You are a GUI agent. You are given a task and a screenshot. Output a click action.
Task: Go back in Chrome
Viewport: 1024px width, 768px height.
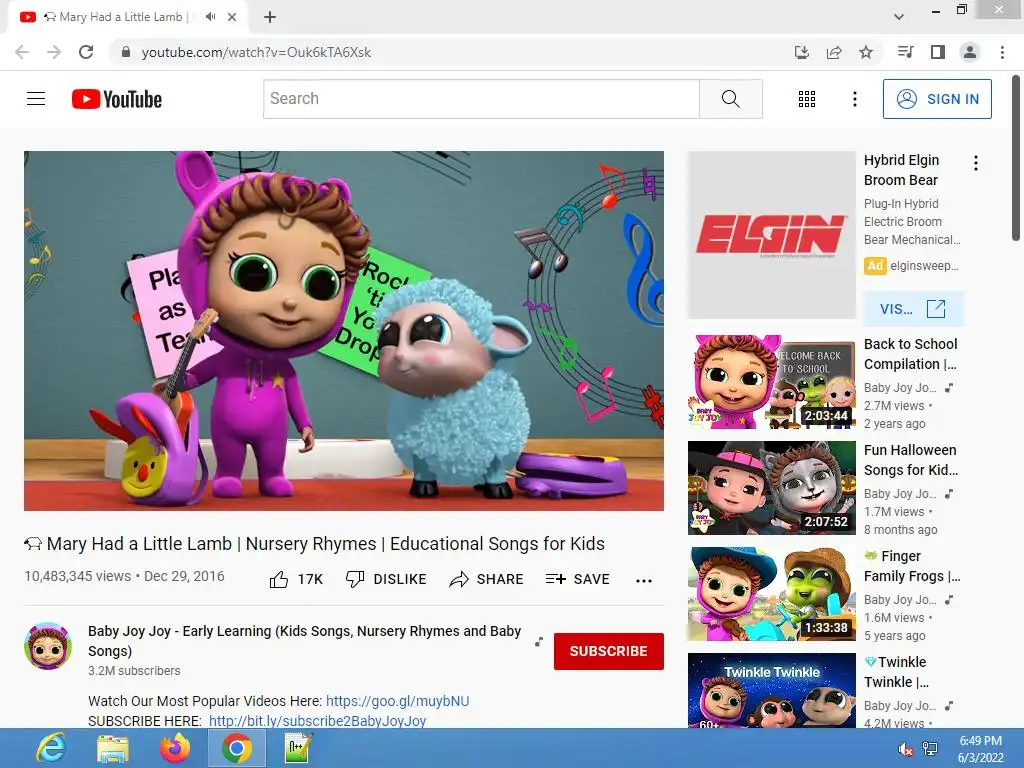click(22, 52)
